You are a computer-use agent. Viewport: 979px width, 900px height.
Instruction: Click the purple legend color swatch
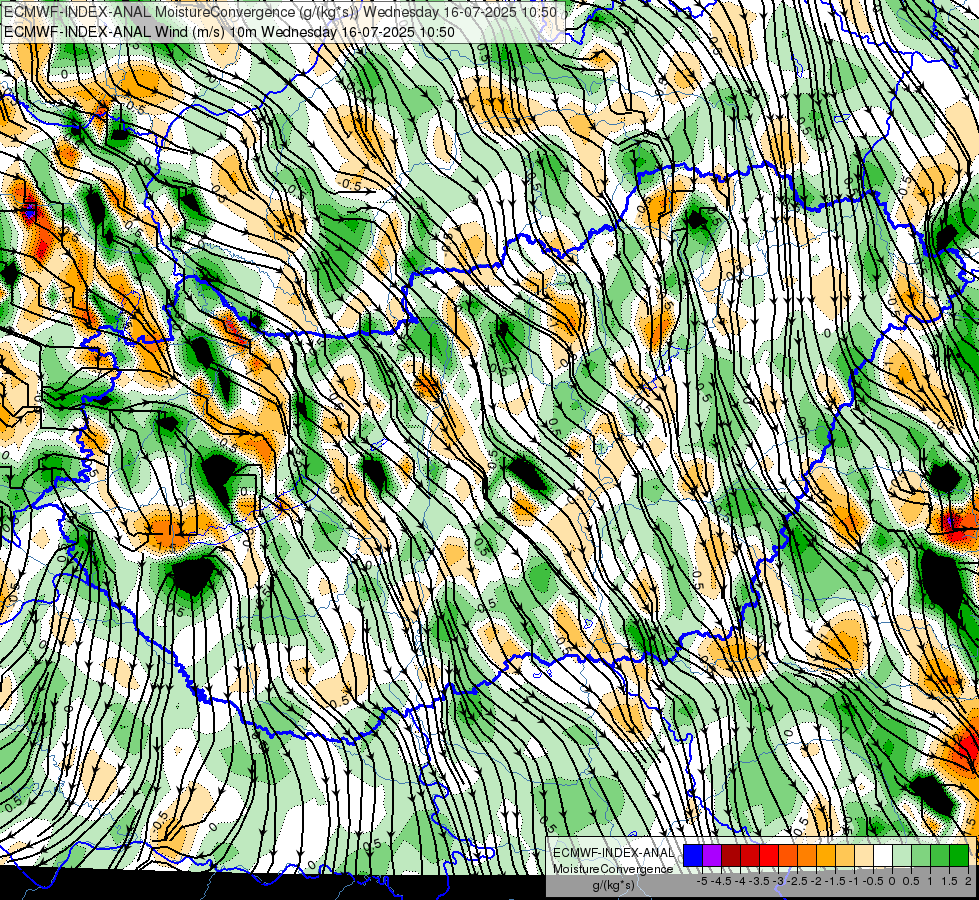click(x=712, y=855)
